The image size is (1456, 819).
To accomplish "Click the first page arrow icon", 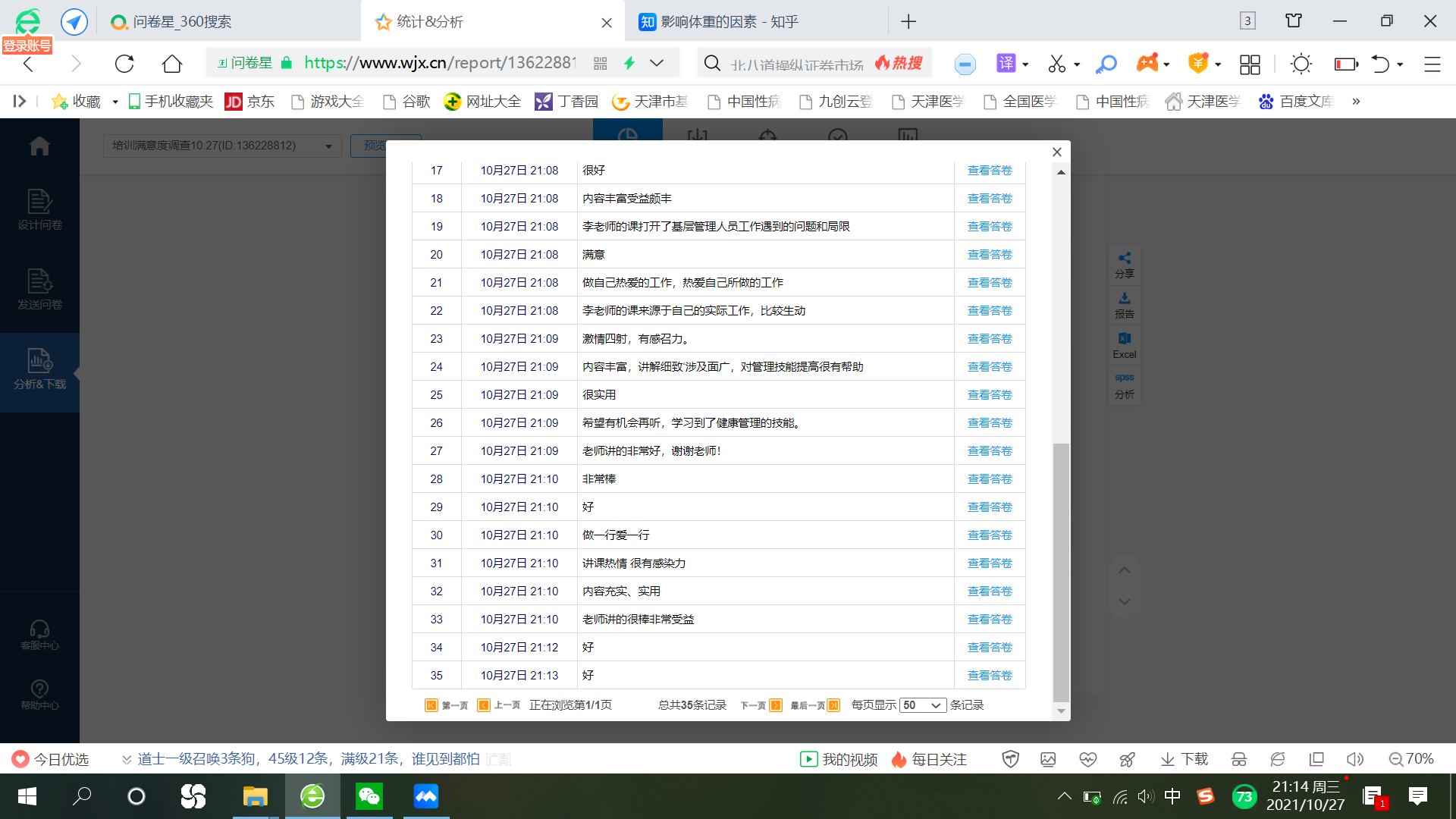I will [431, 705].
